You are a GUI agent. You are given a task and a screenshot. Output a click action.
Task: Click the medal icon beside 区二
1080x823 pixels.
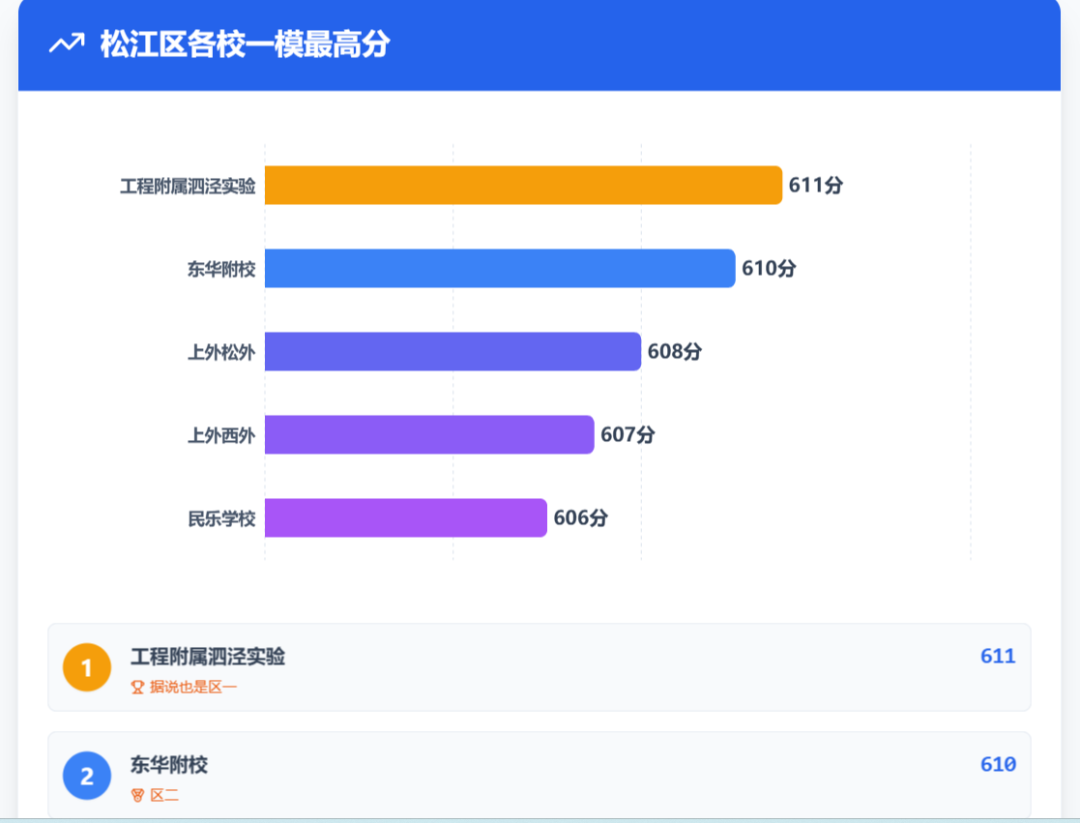pos(138,795)
